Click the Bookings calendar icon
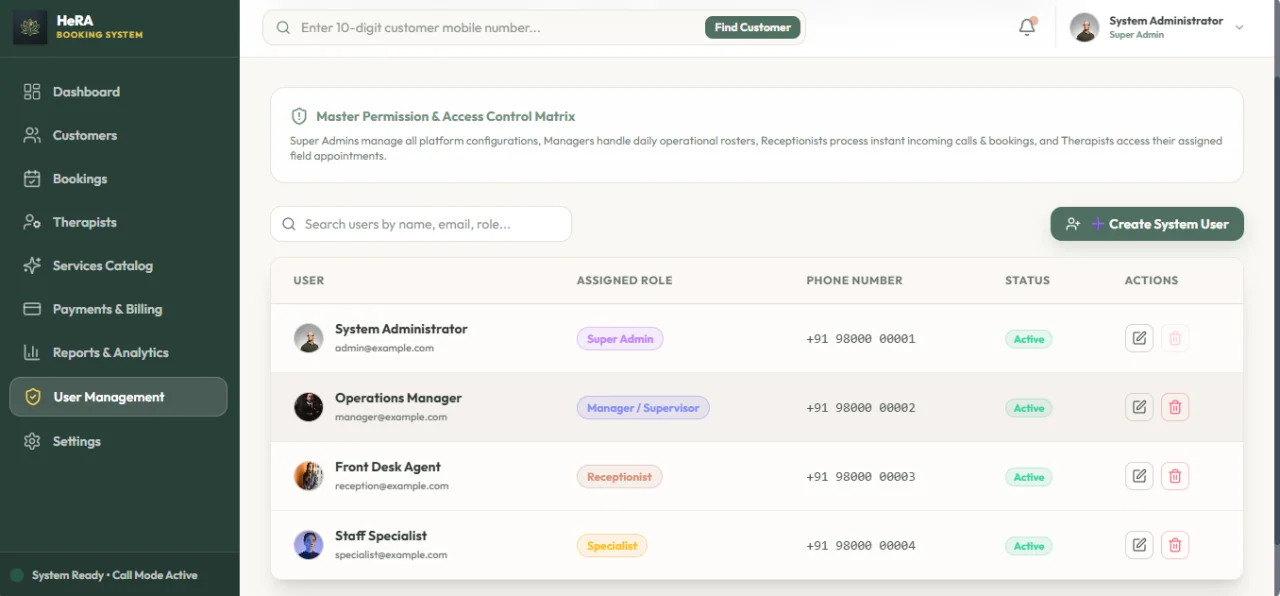Viewport: 1280px width, 596px height. pyautogui.click(x=32, y=179)
